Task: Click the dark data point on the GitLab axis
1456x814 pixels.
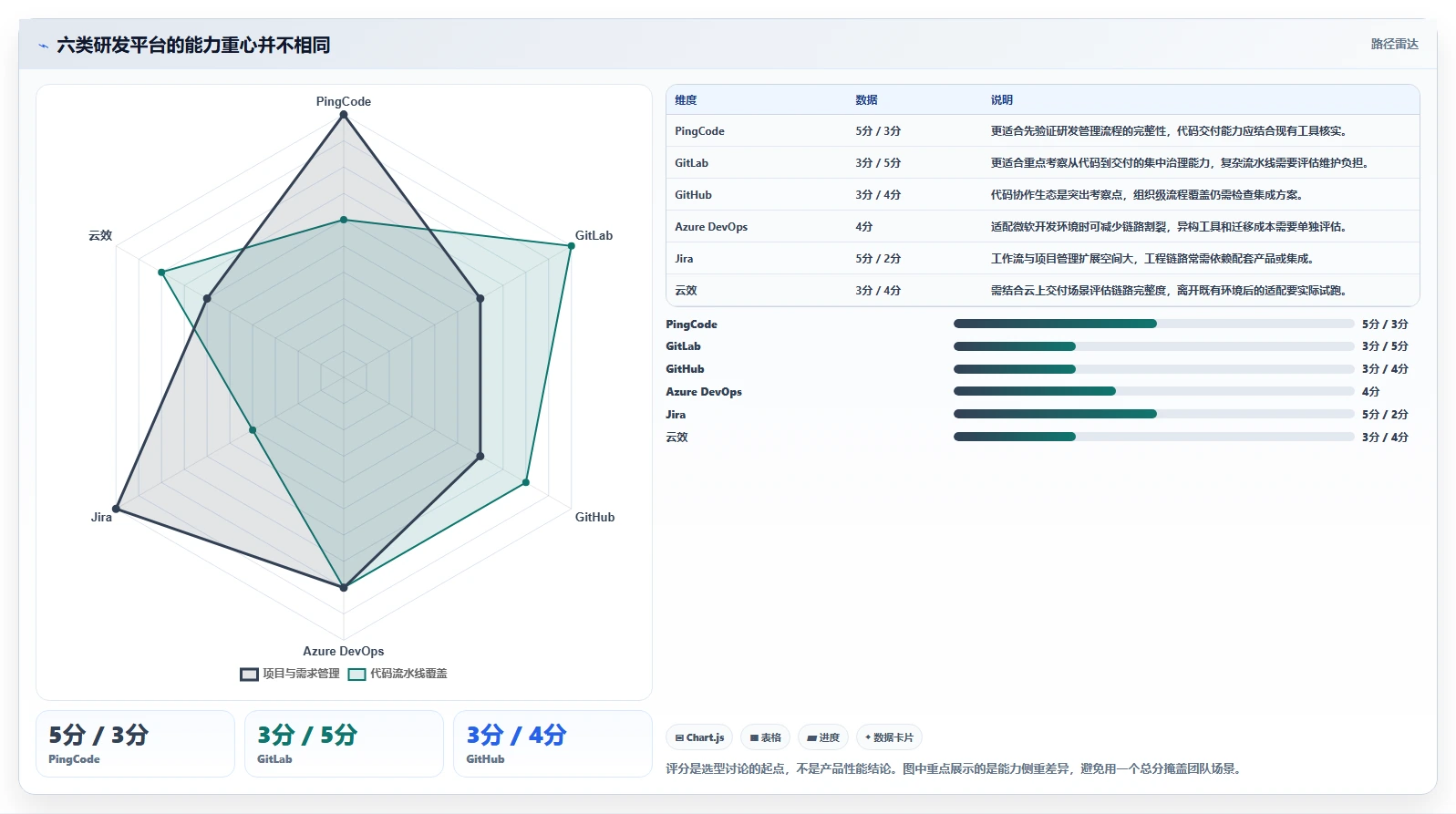Action: click(x=480, y=298)
